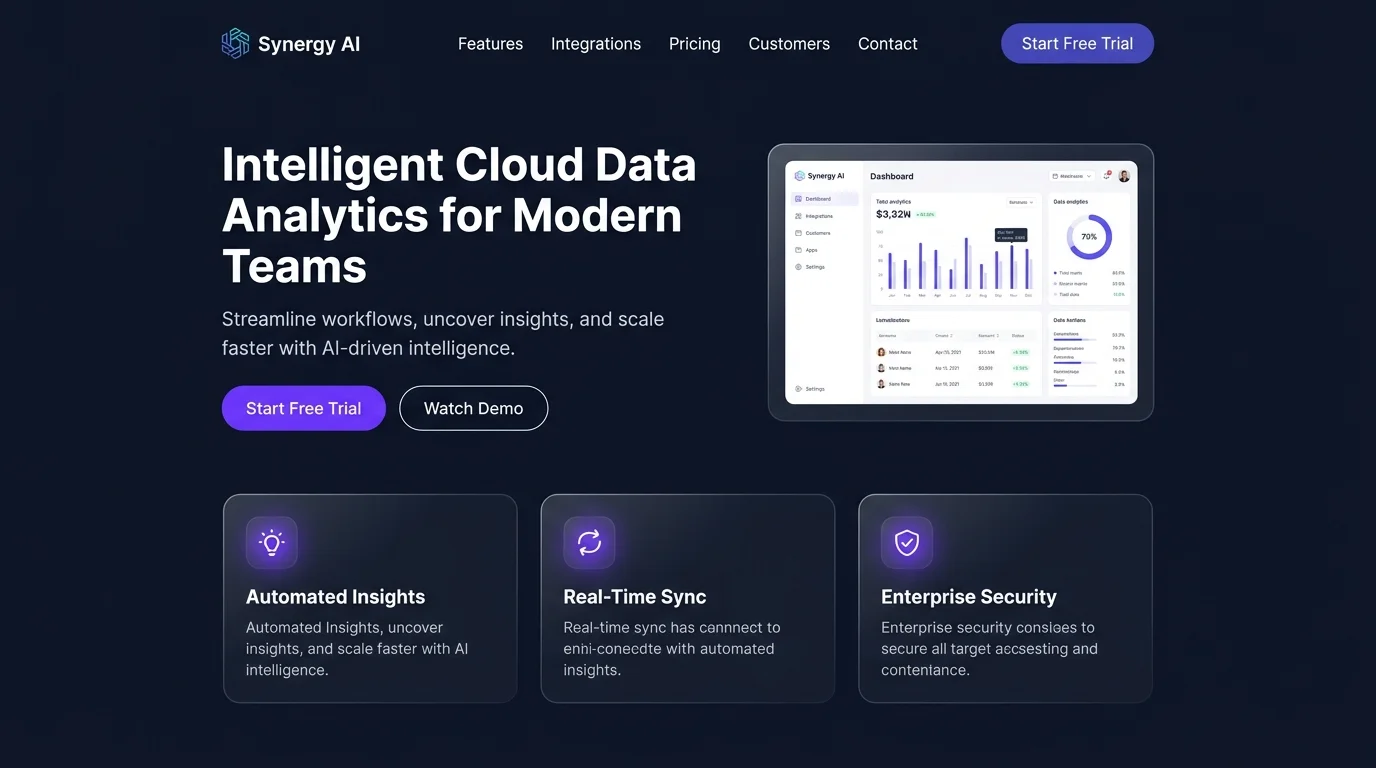Click the shield icon on Enterprise Security card
Image resolution: width=1376 pixels, height=768 pixels.
click(907, 542)
